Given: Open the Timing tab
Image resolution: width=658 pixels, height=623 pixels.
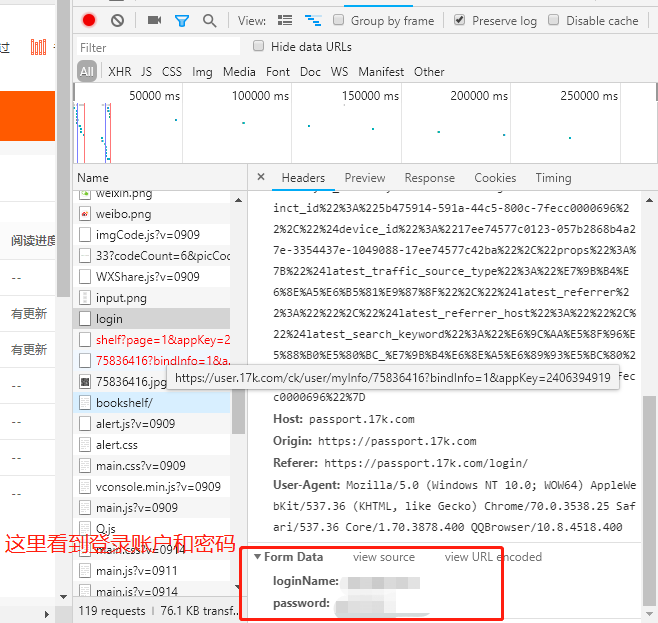Looking at the screenshot, I should 553,178.
